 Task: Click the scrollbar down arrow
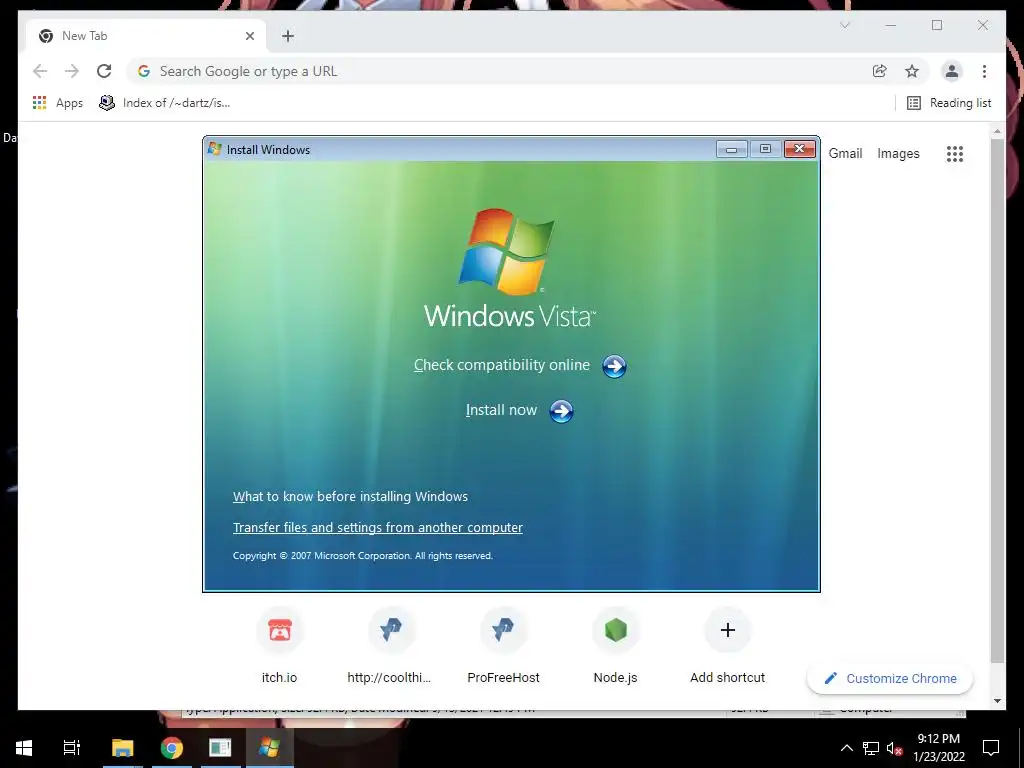tap(997, 701)
